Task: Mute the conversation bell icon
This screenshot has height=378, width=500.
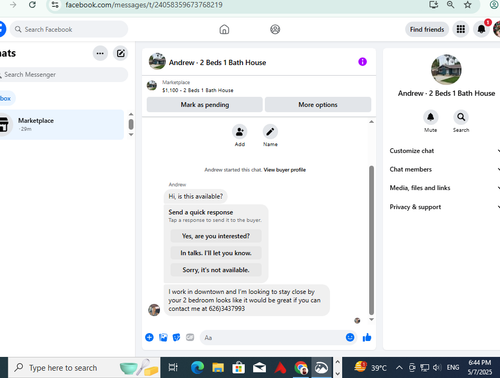Action: 430,117
